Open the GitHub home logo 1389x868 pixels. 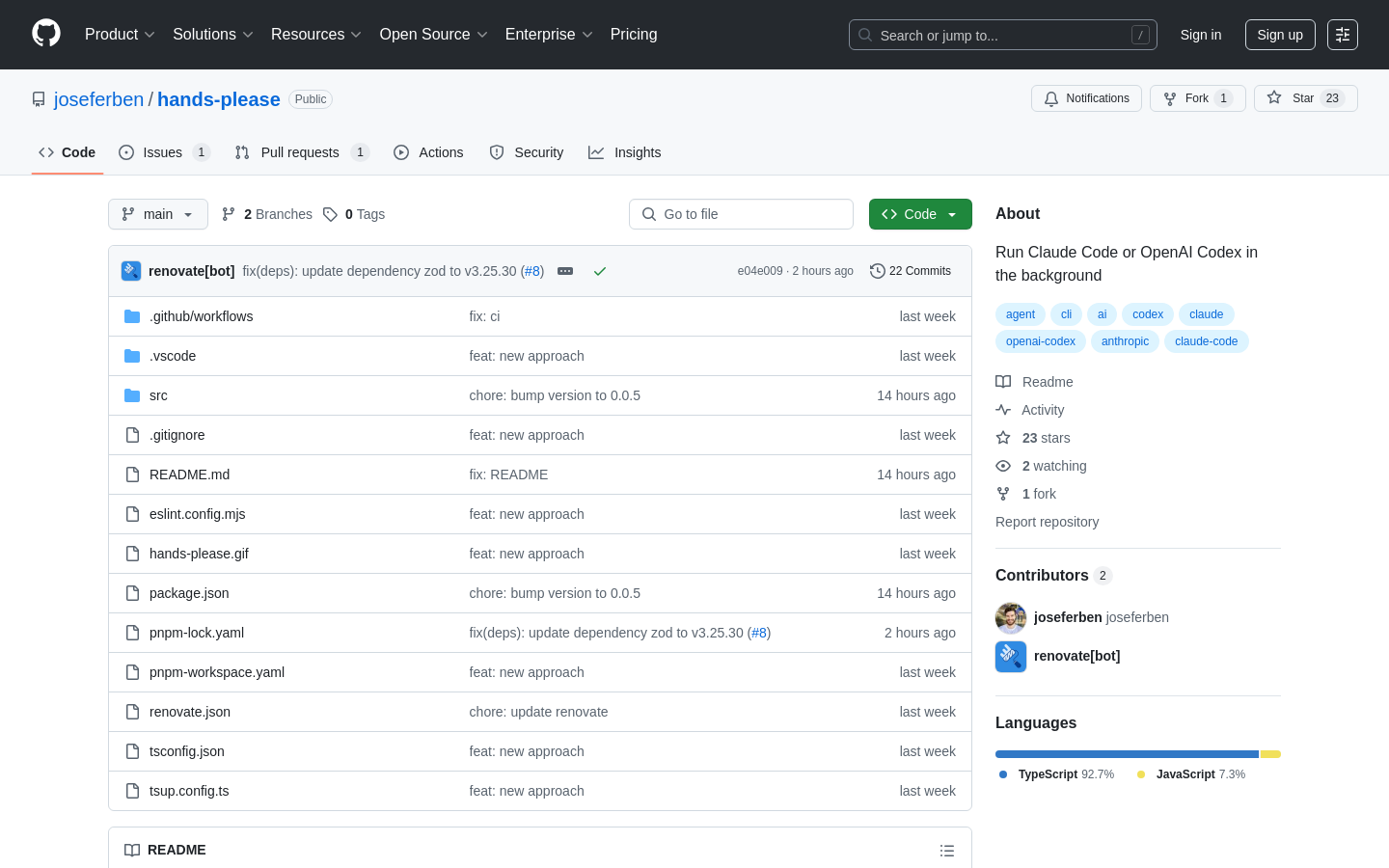pos(46,34)
